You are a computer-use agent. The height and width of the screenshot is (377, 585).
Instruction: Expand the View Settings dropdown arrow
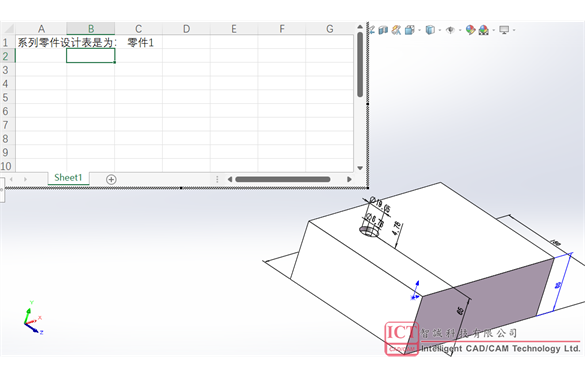(x=514, y=30)
